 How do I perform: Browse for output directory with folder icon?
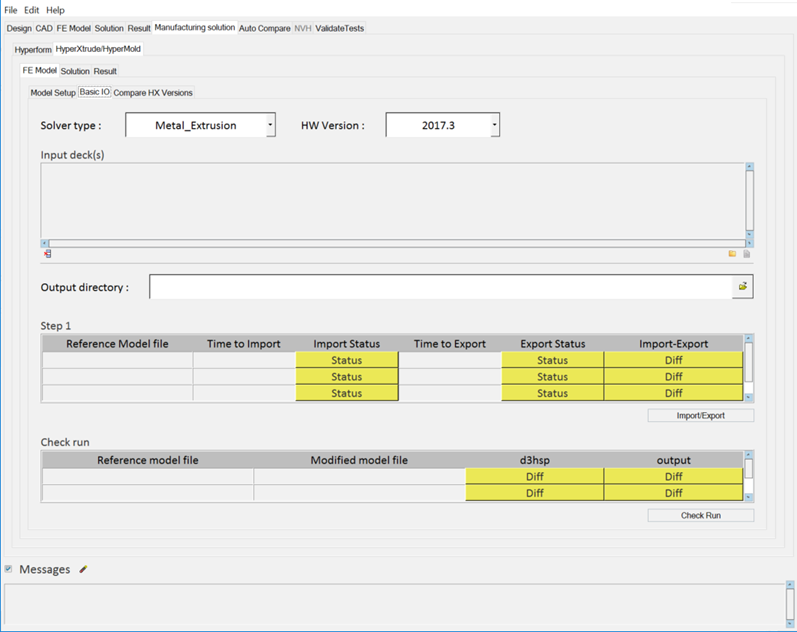point(742,287)
